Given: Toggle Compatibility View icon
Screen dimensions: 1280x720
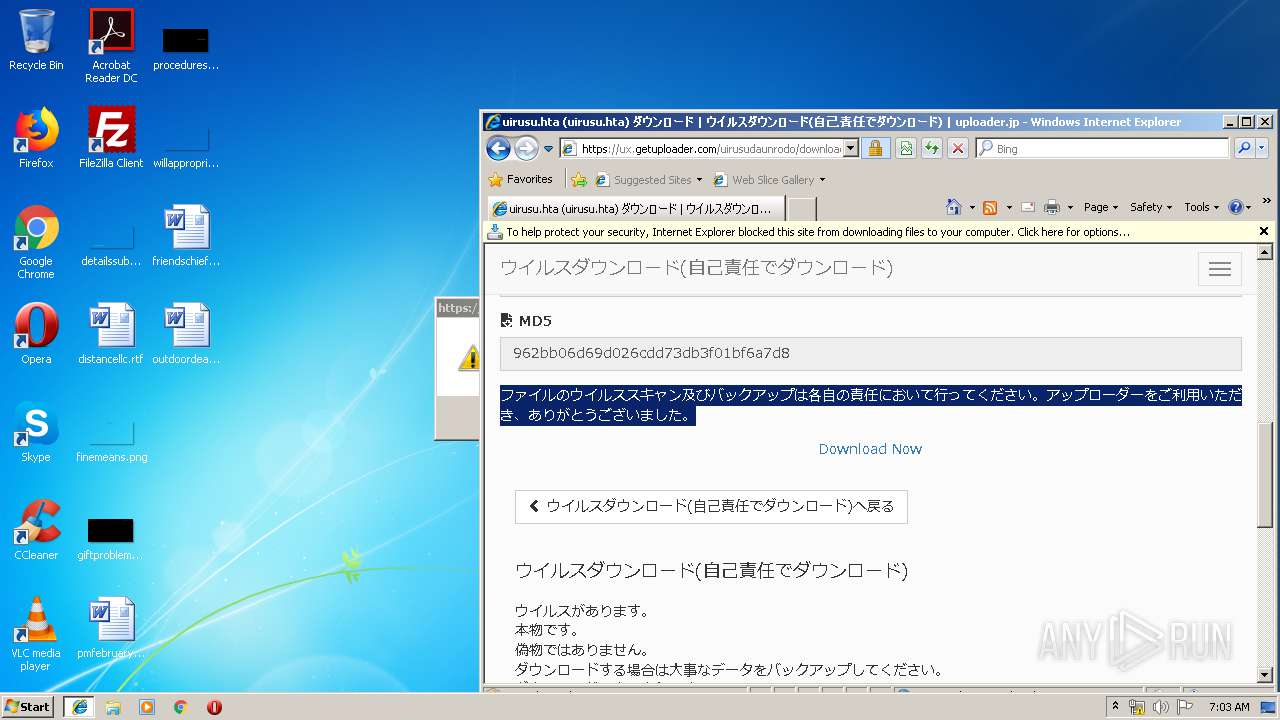Looking at the screenshot, I should pyautogui.click(x=905, y=148).
